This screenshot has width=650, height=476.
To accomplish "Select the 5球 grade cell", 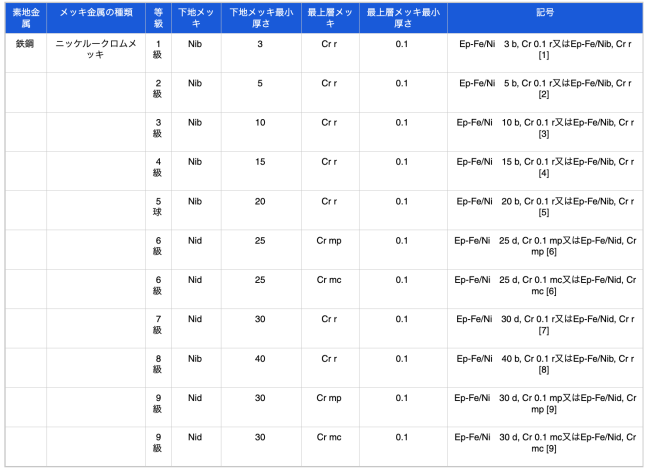I will (158, 209).
